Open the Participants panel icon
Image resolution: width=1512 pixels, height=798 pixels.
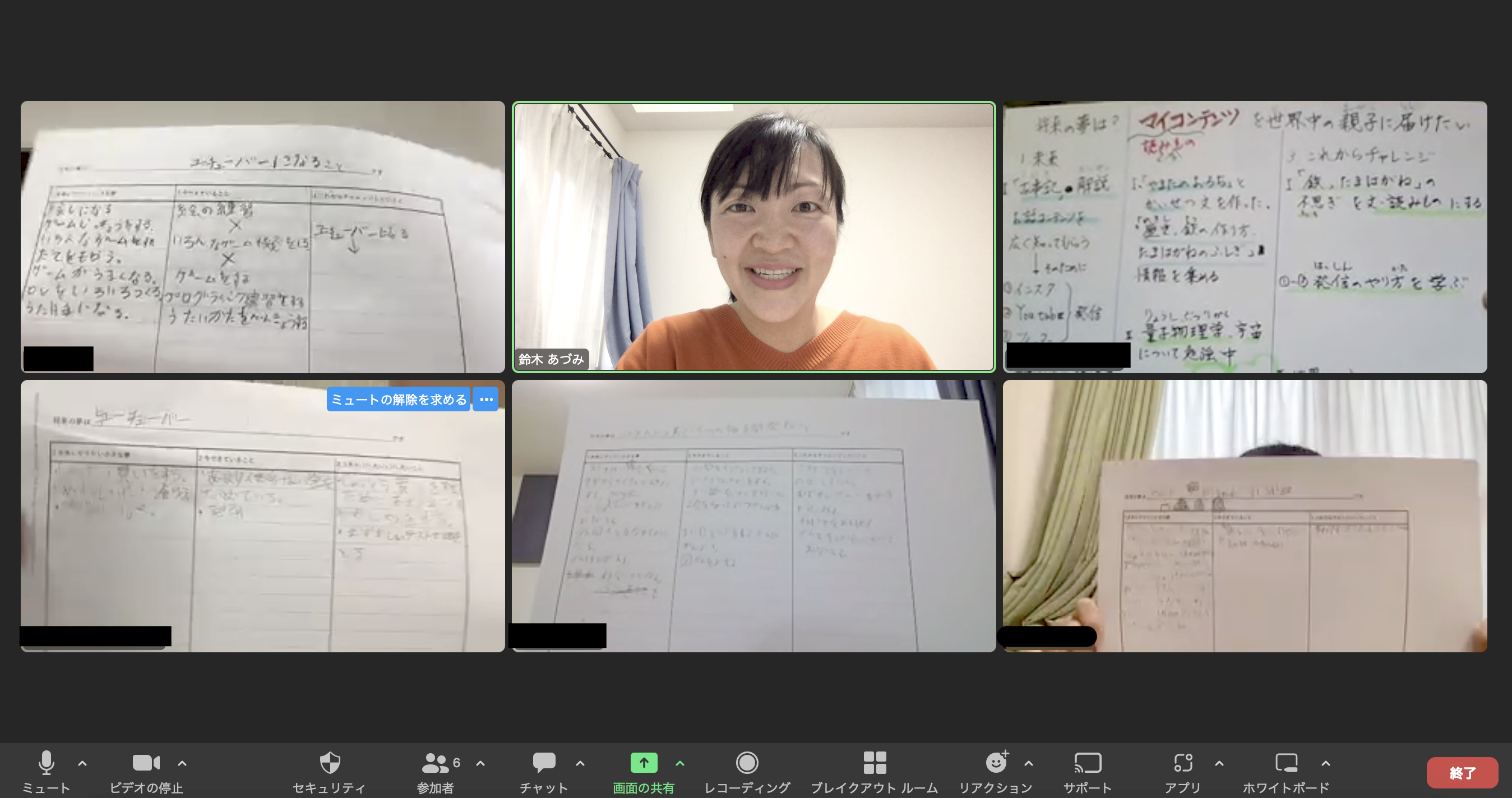click(x=435, y=763)
